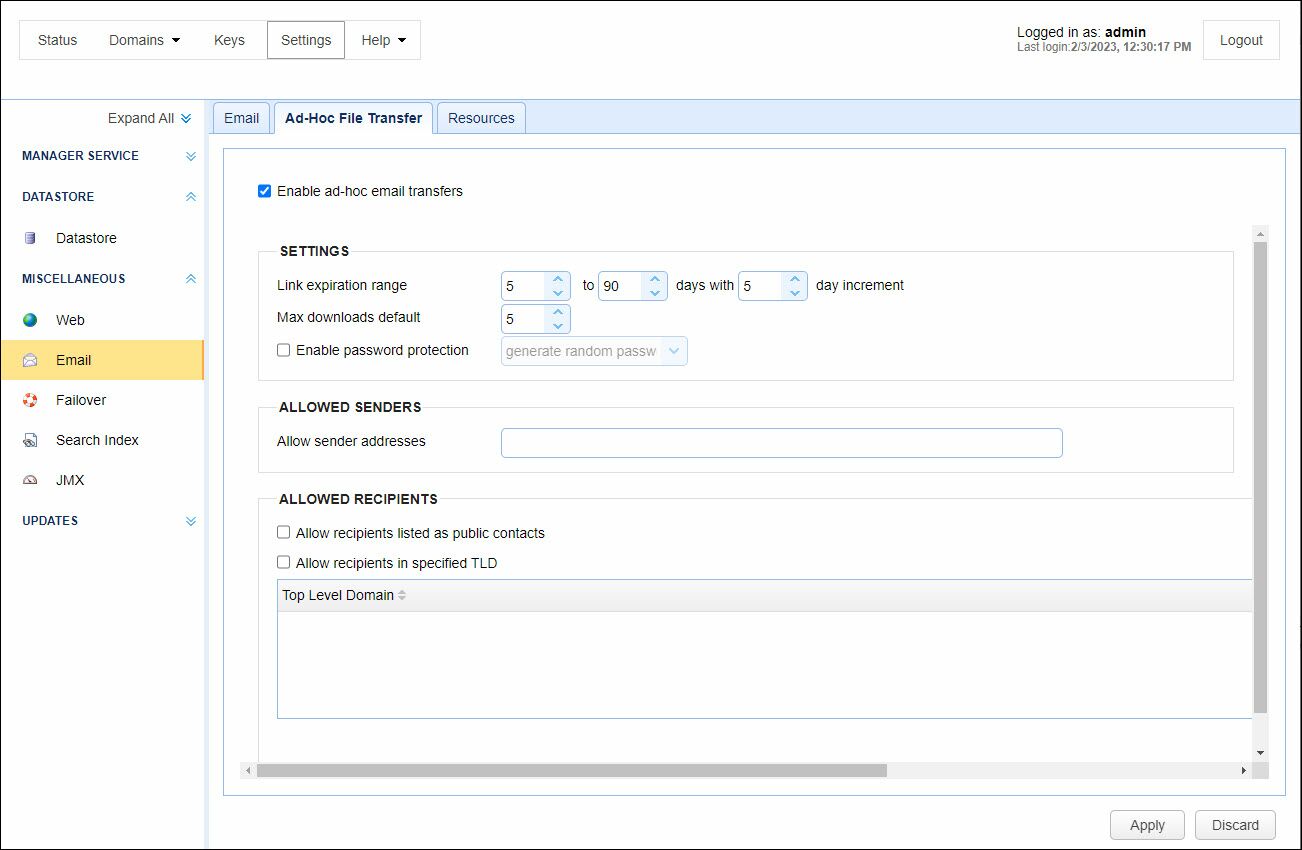
Task: Click the Top Level Domain sort arrows
Action: [402, 595]
